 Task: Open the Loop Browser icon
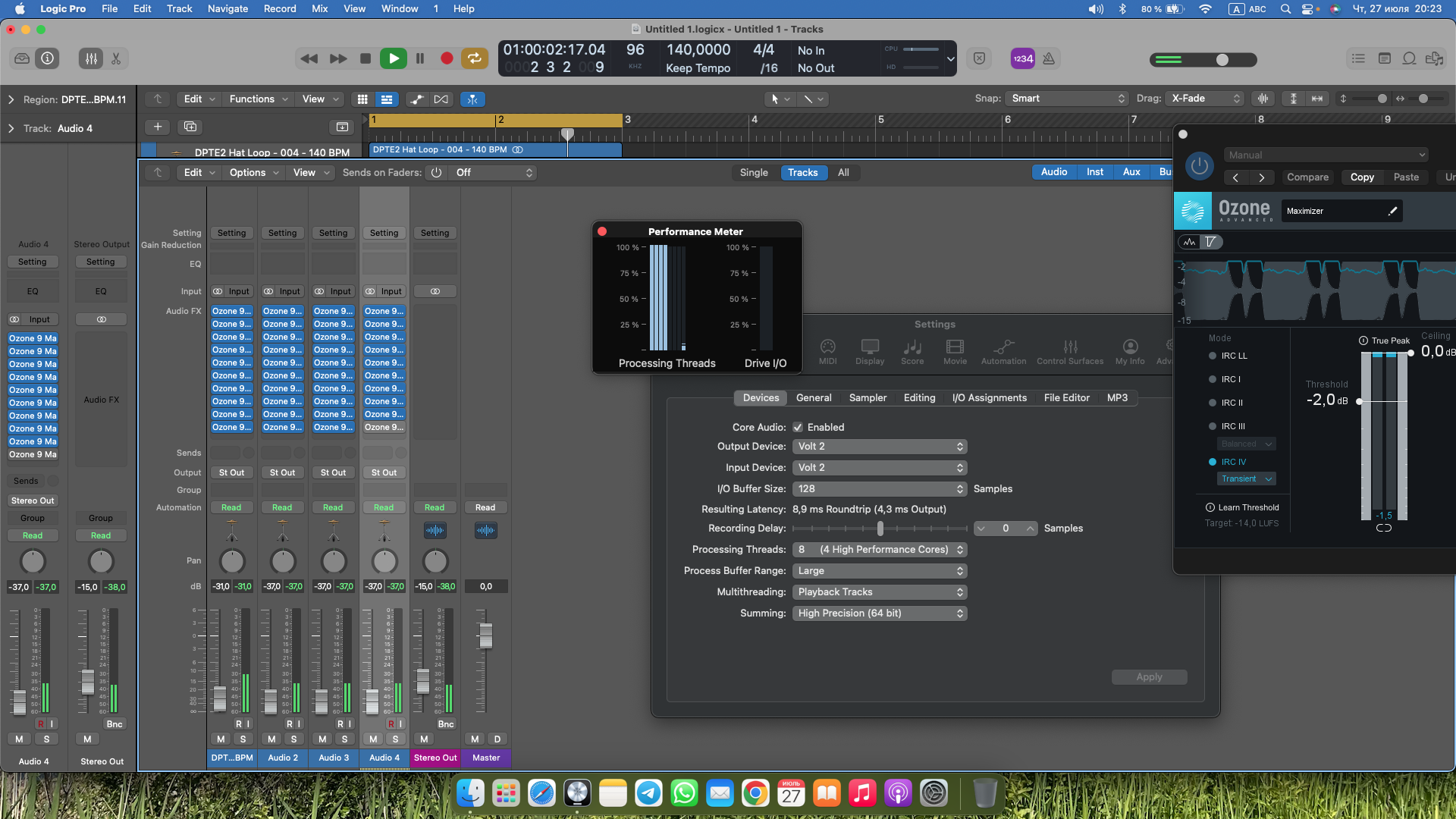pyautogui.click(x=1409, y=58)
